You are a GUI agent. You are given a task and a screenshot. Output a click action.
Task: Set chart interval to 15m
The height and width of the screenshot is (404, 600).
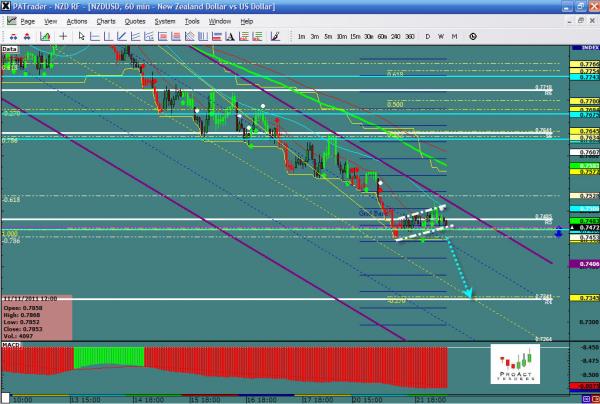coord(356,36)
